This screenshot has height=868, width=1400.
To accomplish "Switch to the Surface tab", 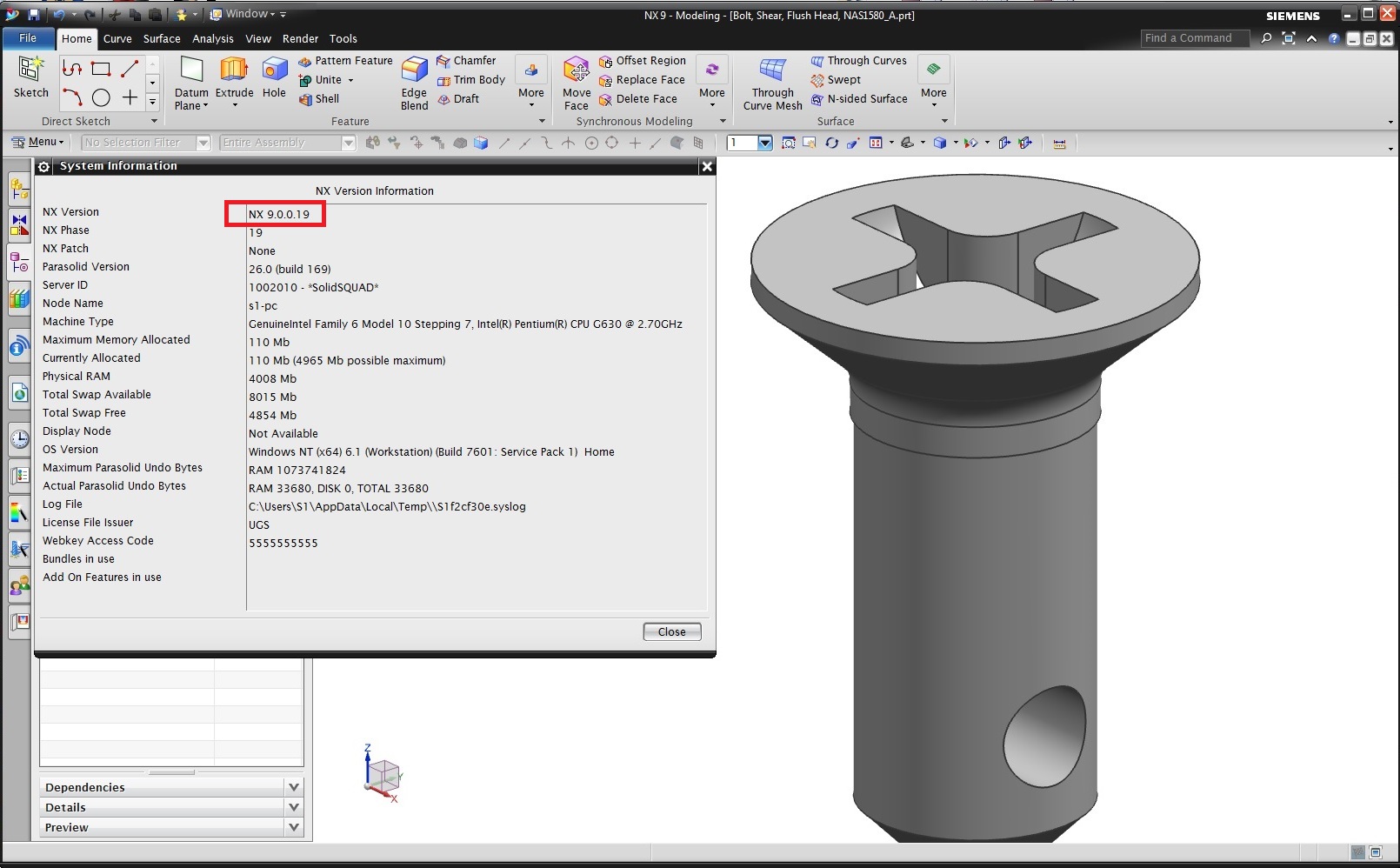I will click(x=162, y=39).
